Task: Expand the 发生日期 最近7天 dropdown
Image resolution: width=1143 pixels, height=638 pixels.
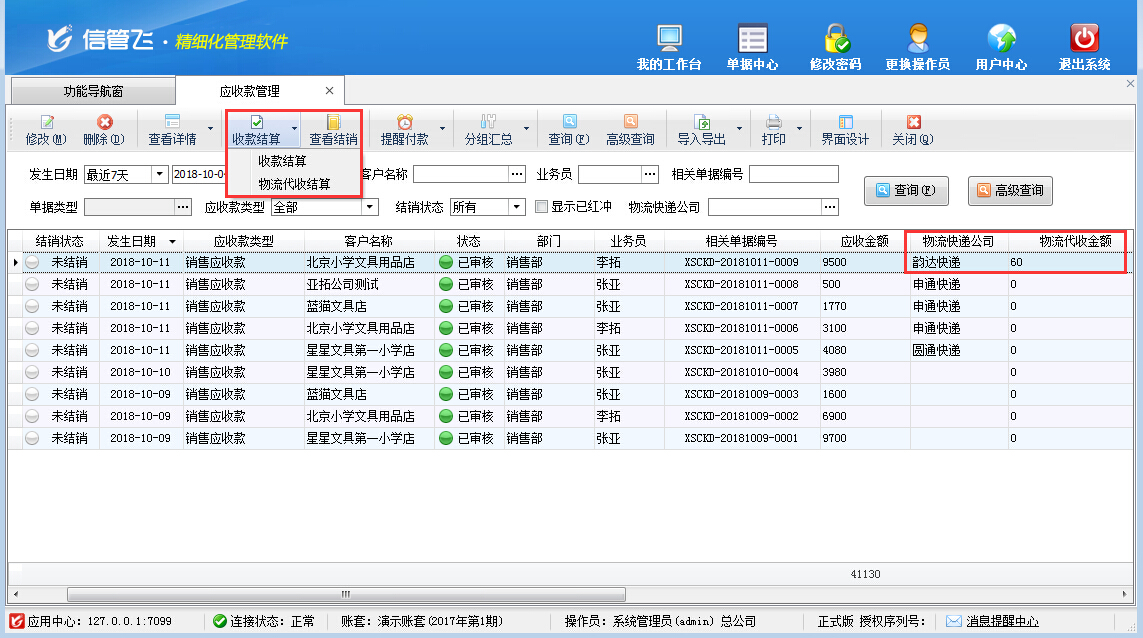Action: pyautogui.click(x=160, y=175)
